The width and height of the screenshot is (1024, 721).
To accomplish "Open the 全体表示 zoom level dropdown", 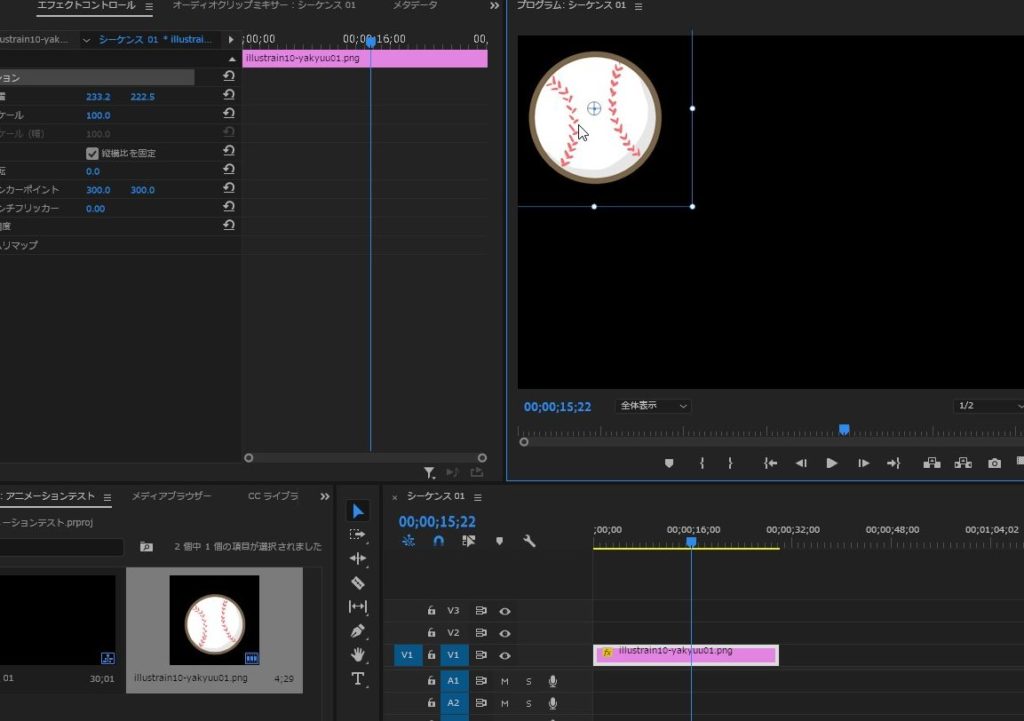I will [x=653, y=406].
